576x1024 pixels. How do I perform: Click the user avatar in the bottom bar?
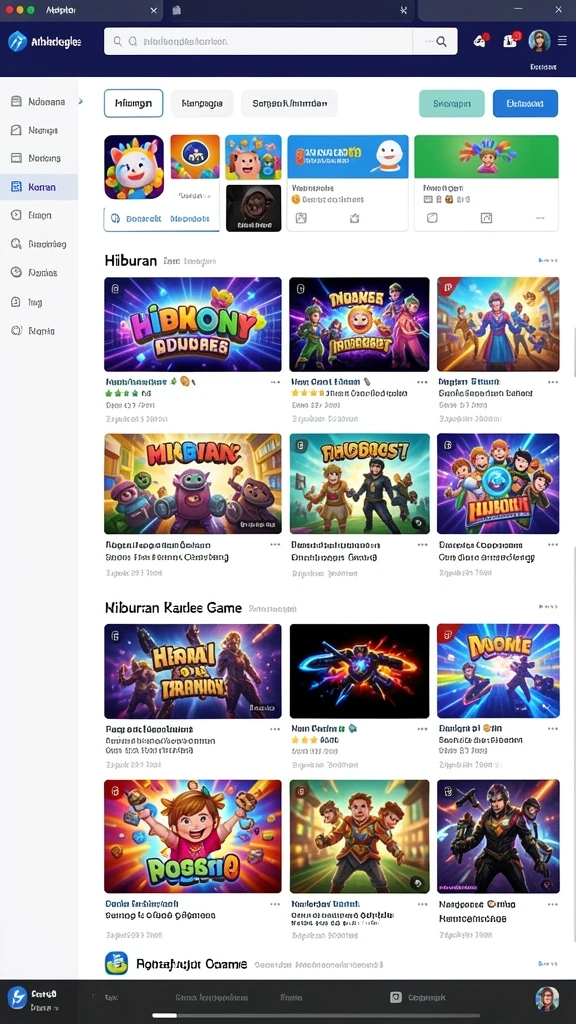pos(547,999)
